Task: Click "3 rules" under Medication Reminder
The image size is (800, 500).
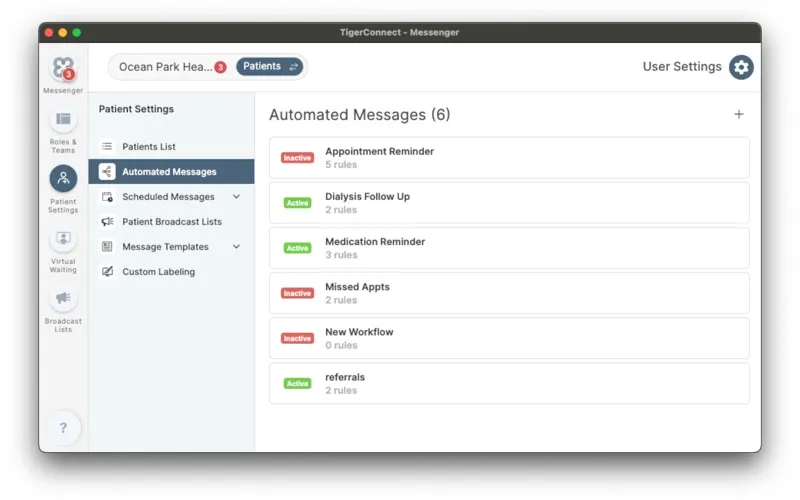Action: pos(341,255)
